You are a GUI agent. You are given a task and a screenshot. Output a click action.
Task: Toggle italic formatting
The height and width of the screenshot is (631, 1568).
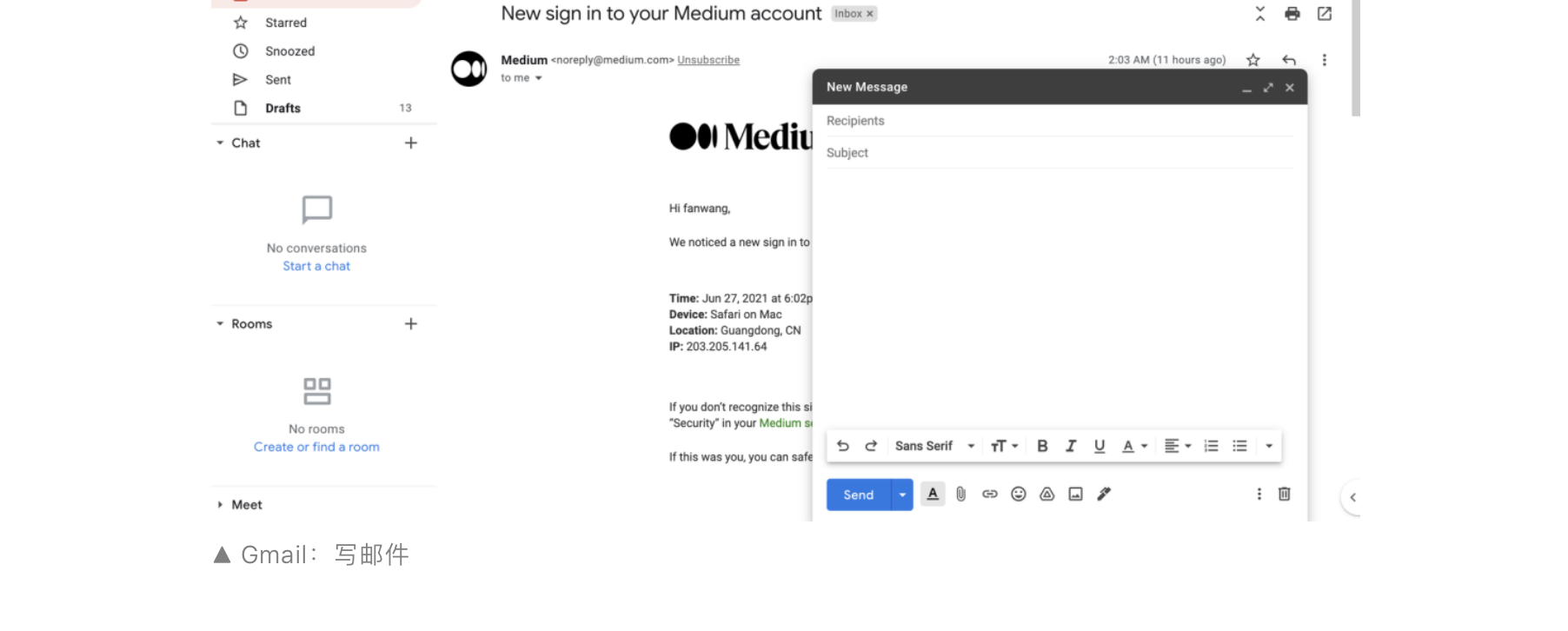pos(1071,446)
